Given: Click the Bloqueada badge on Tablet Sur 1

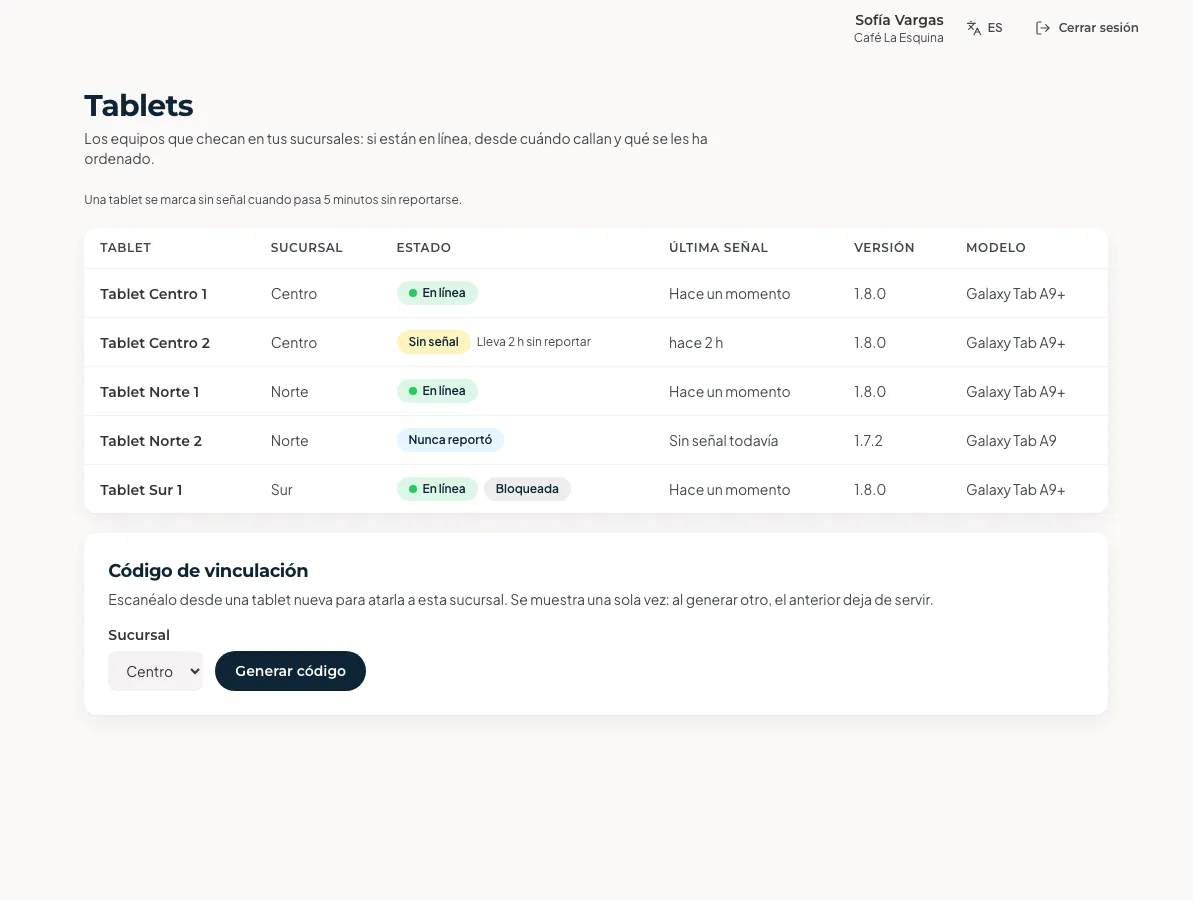Looking at the screenshot, I should 527,489.
